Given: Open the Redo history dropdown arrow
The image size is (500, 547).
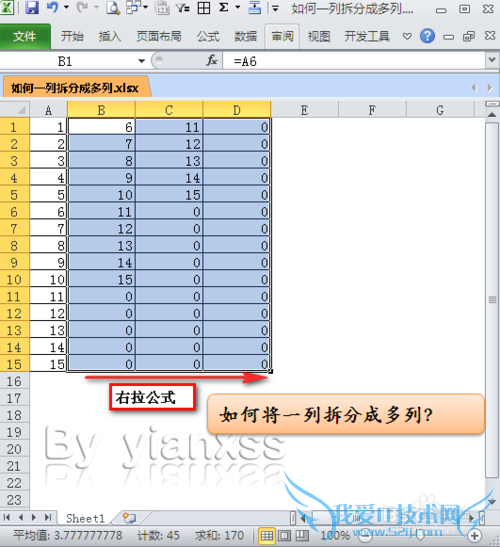Looking at the screenshot, I should coord(96,7).
